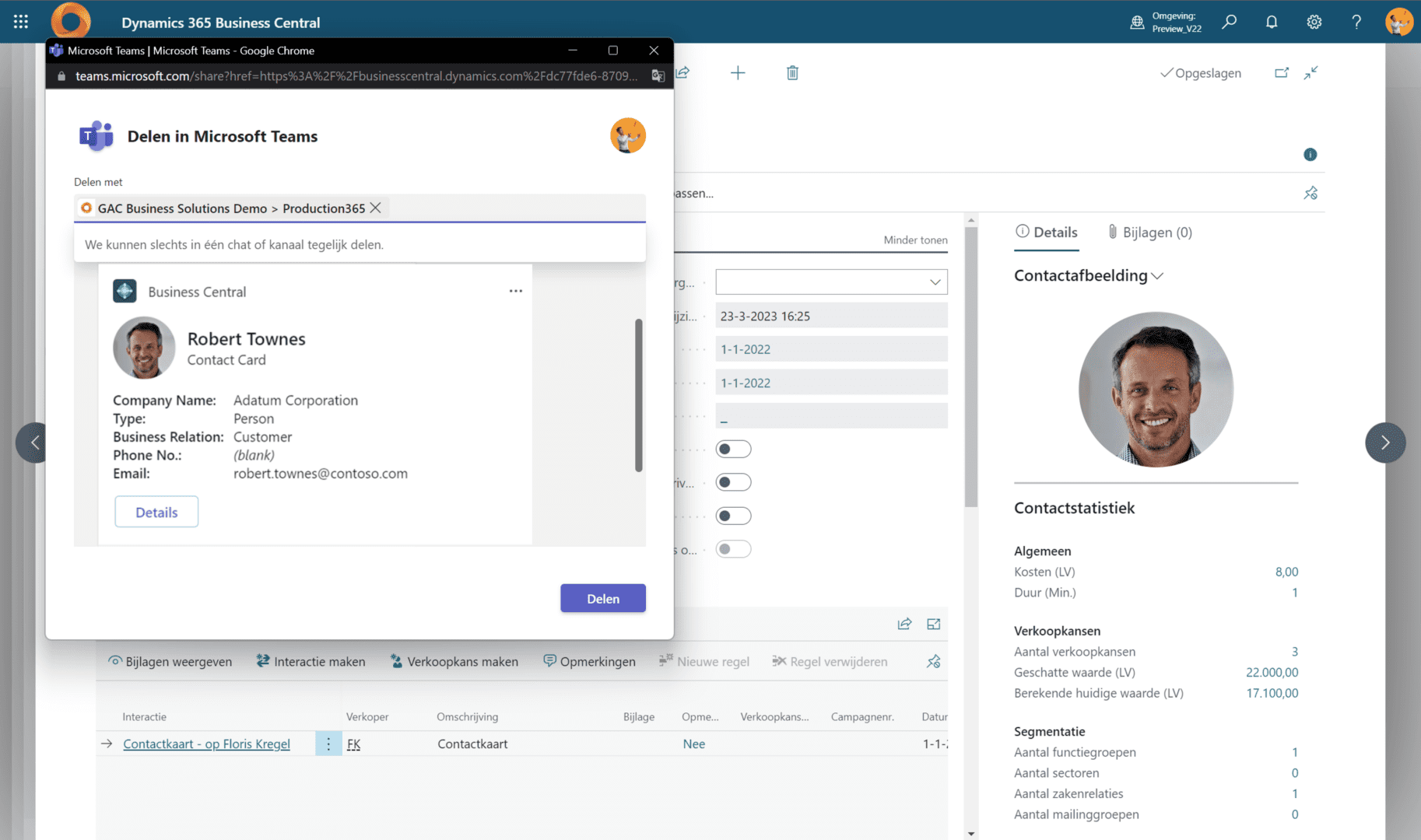Screen dimensions: 1421x840
Task: Click Robert Townes photo in Teams card
Action: pyautogui.click(x=144, y=348)
